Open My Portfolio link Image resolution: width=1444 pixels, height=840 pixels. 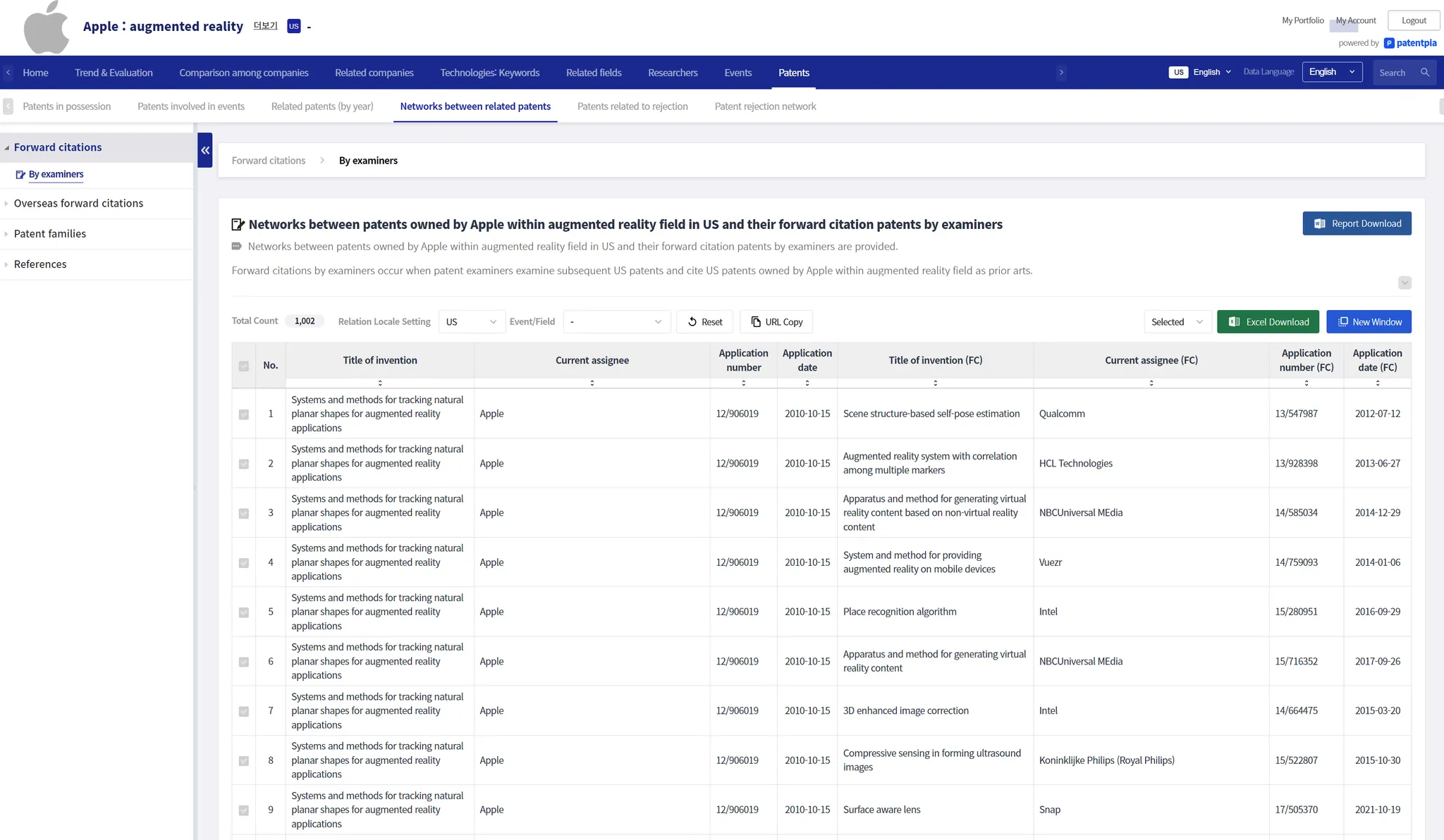pos(1302,20)
